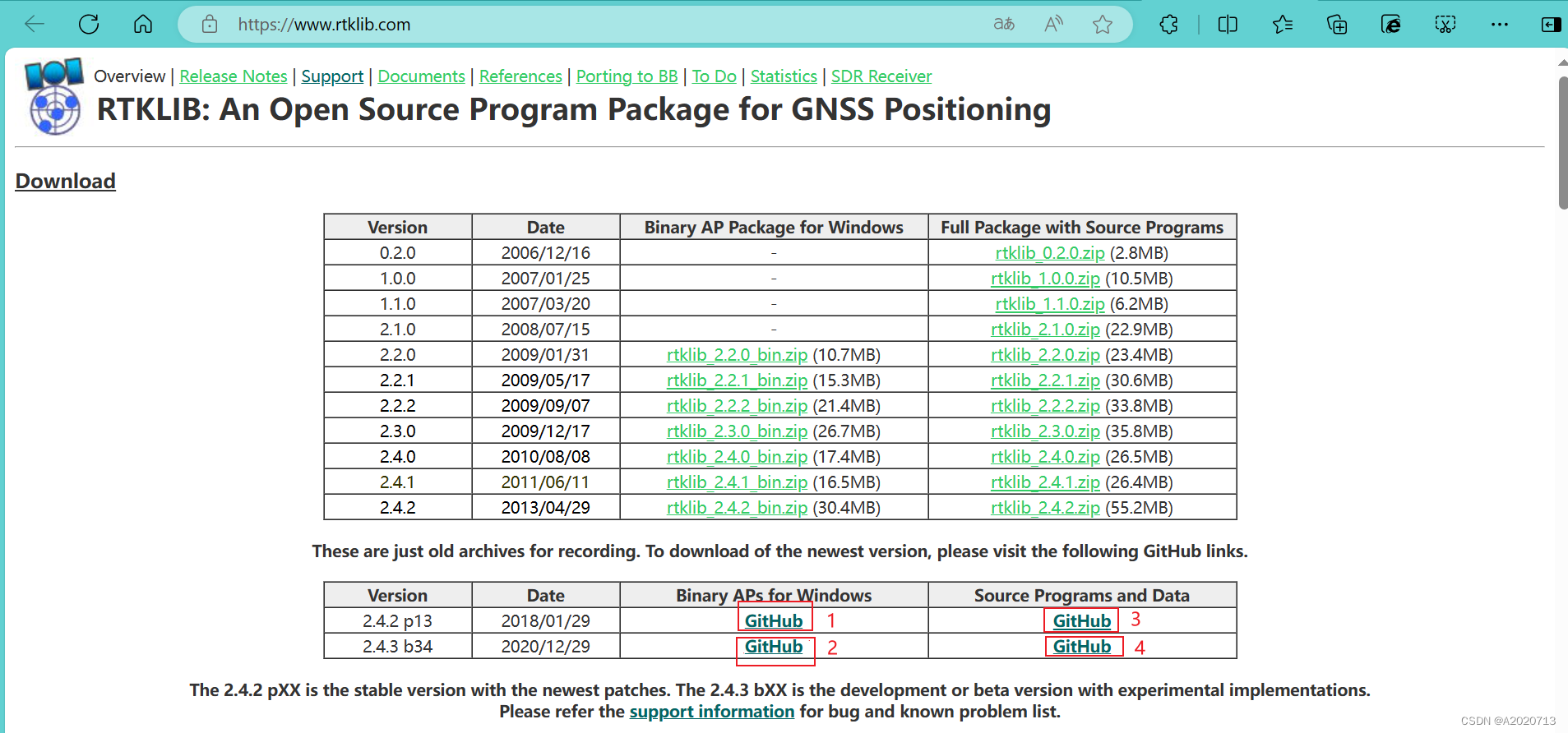Open Documents navigation link

click(x=421, y=76)
